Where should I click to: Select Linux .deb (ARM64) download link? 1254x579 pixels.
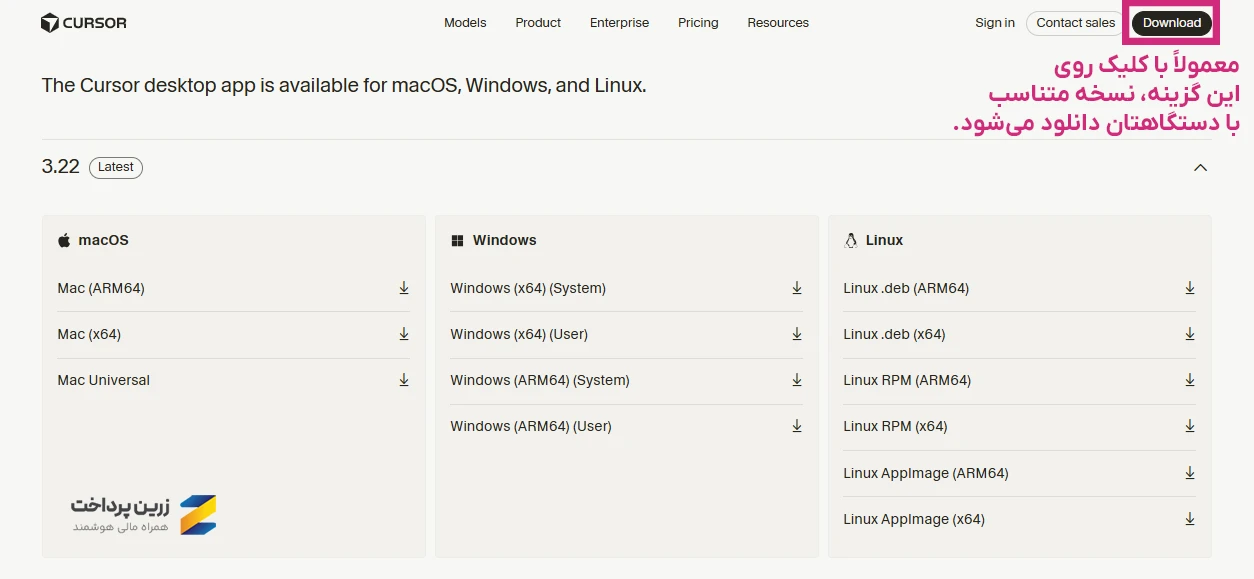coord(906,288)
